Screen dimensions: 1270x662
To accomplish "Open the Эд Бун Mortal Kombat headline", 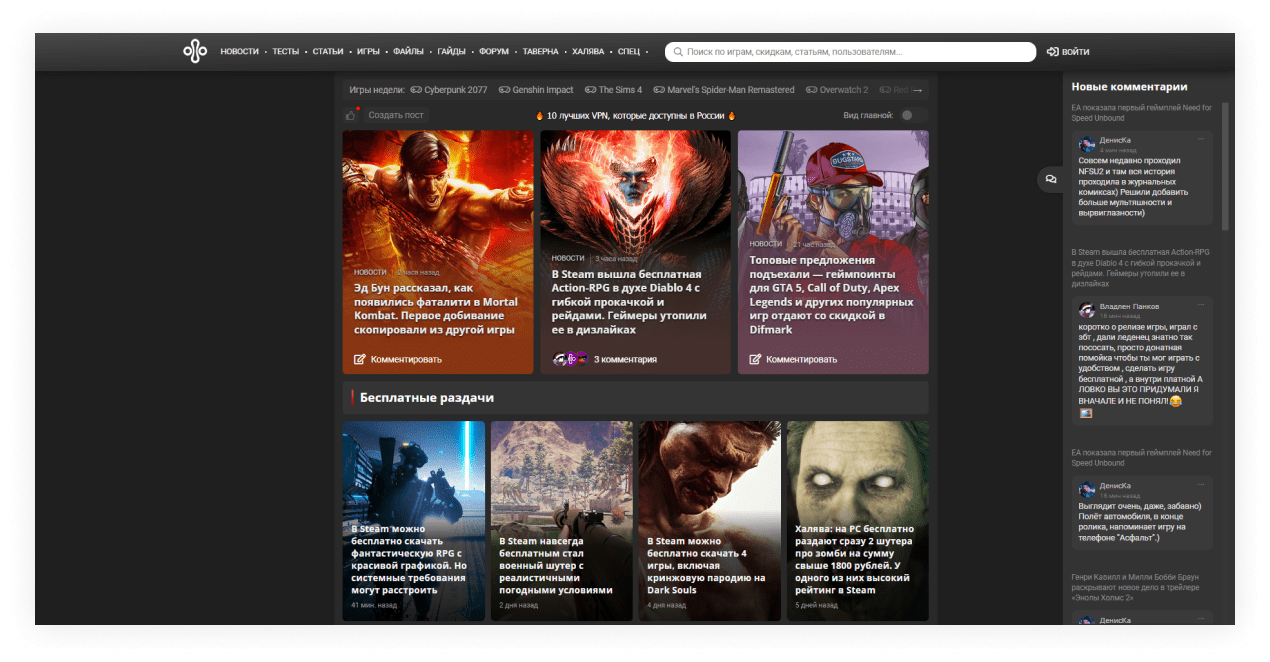I will [436, 308].
